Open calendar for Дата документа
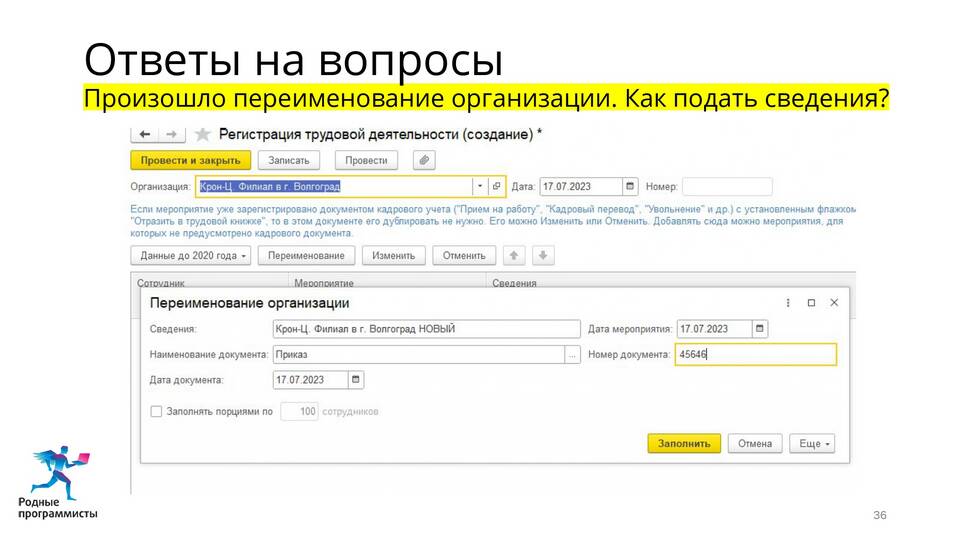Image resolution: width=960 pixels, height=540 pixels. click(x=356, y=380)
